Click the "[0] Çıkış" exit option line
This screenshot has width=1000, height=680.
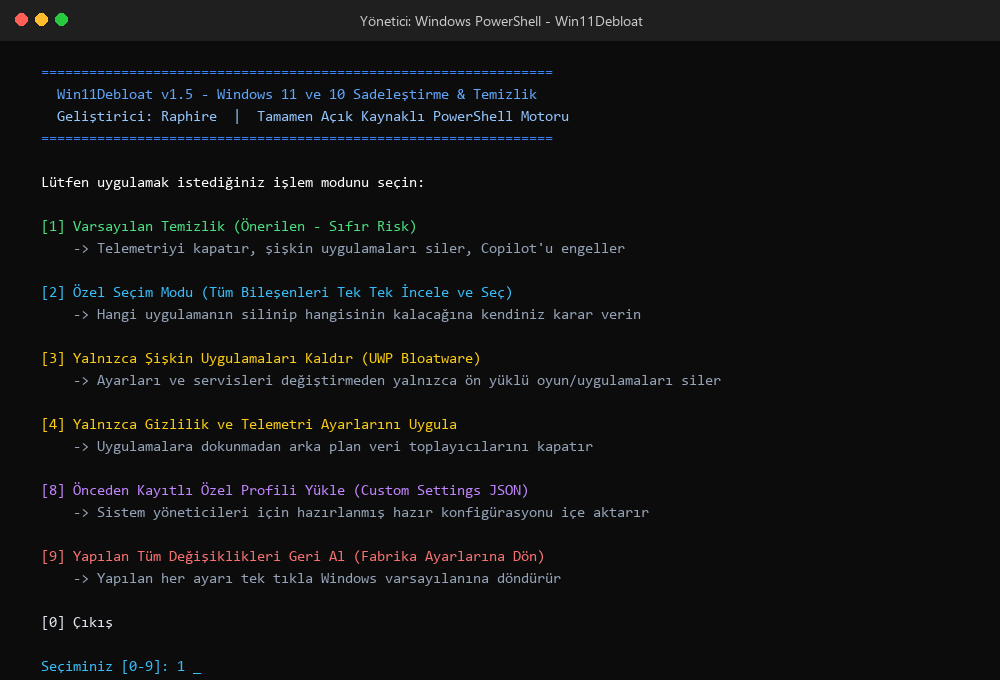click(x=77, y=623)
